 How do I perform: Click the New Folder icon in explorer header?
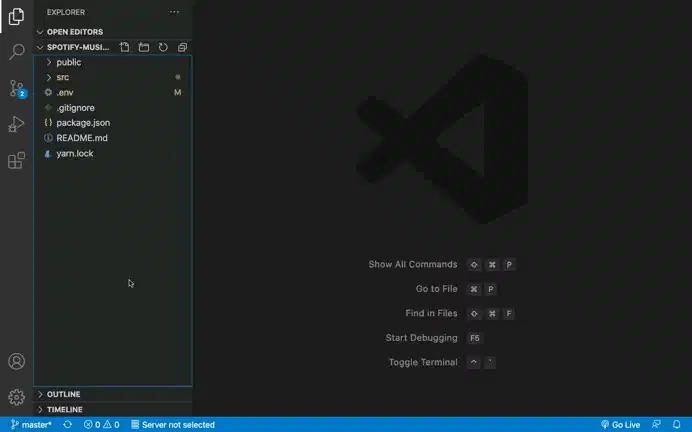(x=144, y=47)
